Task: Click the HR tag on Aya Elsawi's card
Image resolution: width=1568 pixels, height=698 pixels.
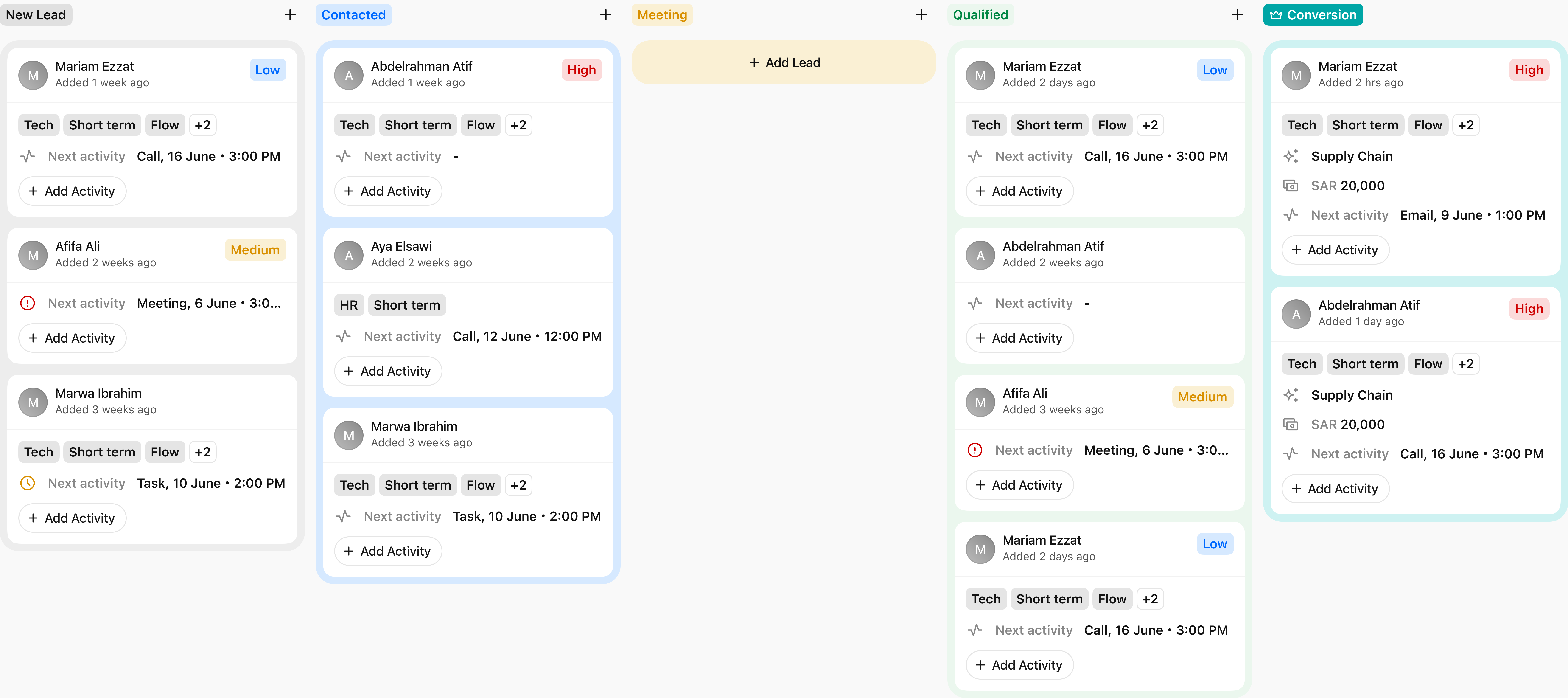Action: click(349, 305)
